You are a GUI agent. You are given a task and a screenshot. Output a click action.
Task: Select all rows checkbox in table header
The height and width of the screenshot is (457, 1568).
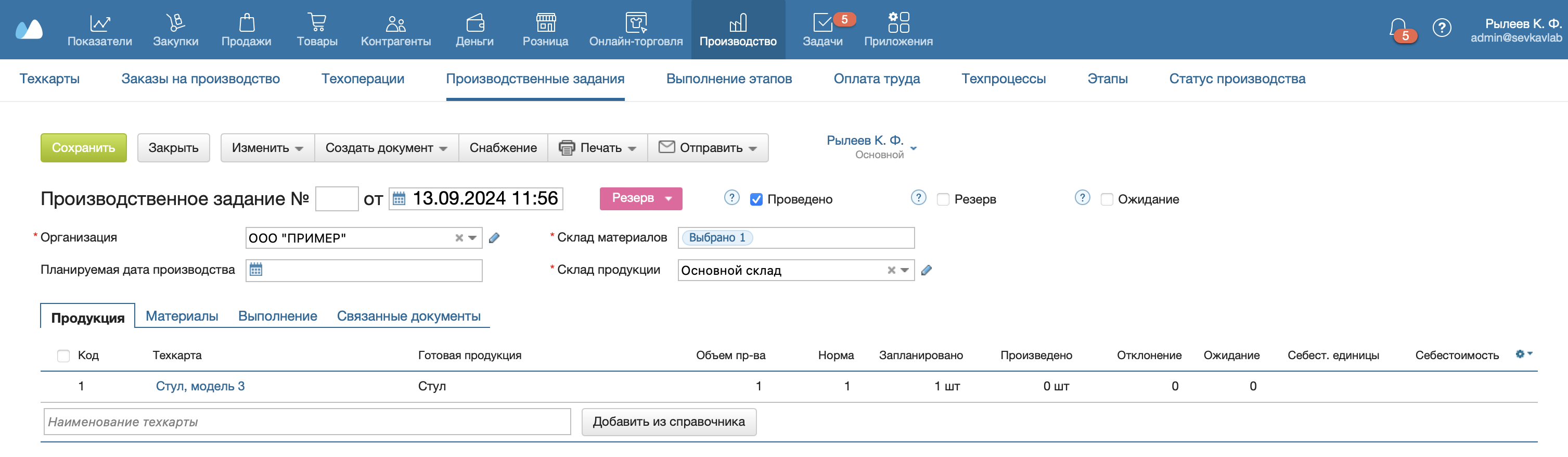point(63,356)
